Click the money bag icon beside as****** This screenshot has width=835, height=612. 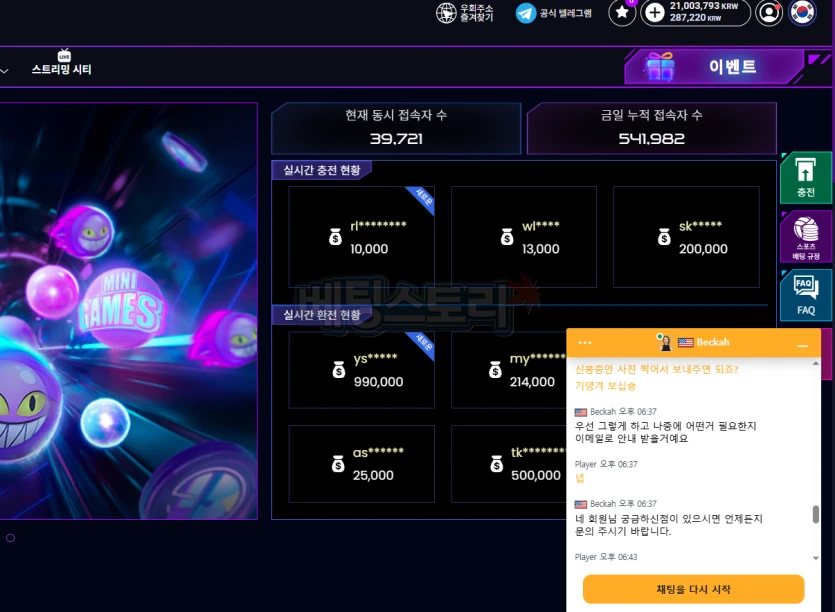pyautogui.click(x=338, y=463)
